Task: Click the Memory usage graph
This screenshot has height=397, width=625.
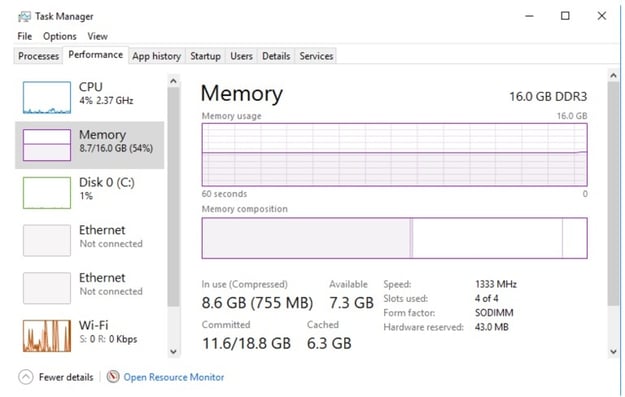Action: (x=395, y=155)
